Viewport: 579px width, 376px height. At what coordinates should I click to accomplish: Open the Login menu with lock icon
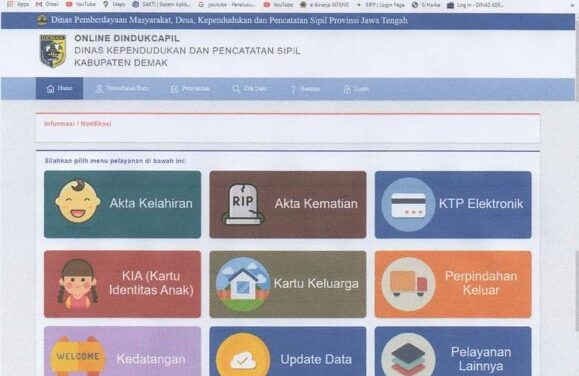[356, 89]
